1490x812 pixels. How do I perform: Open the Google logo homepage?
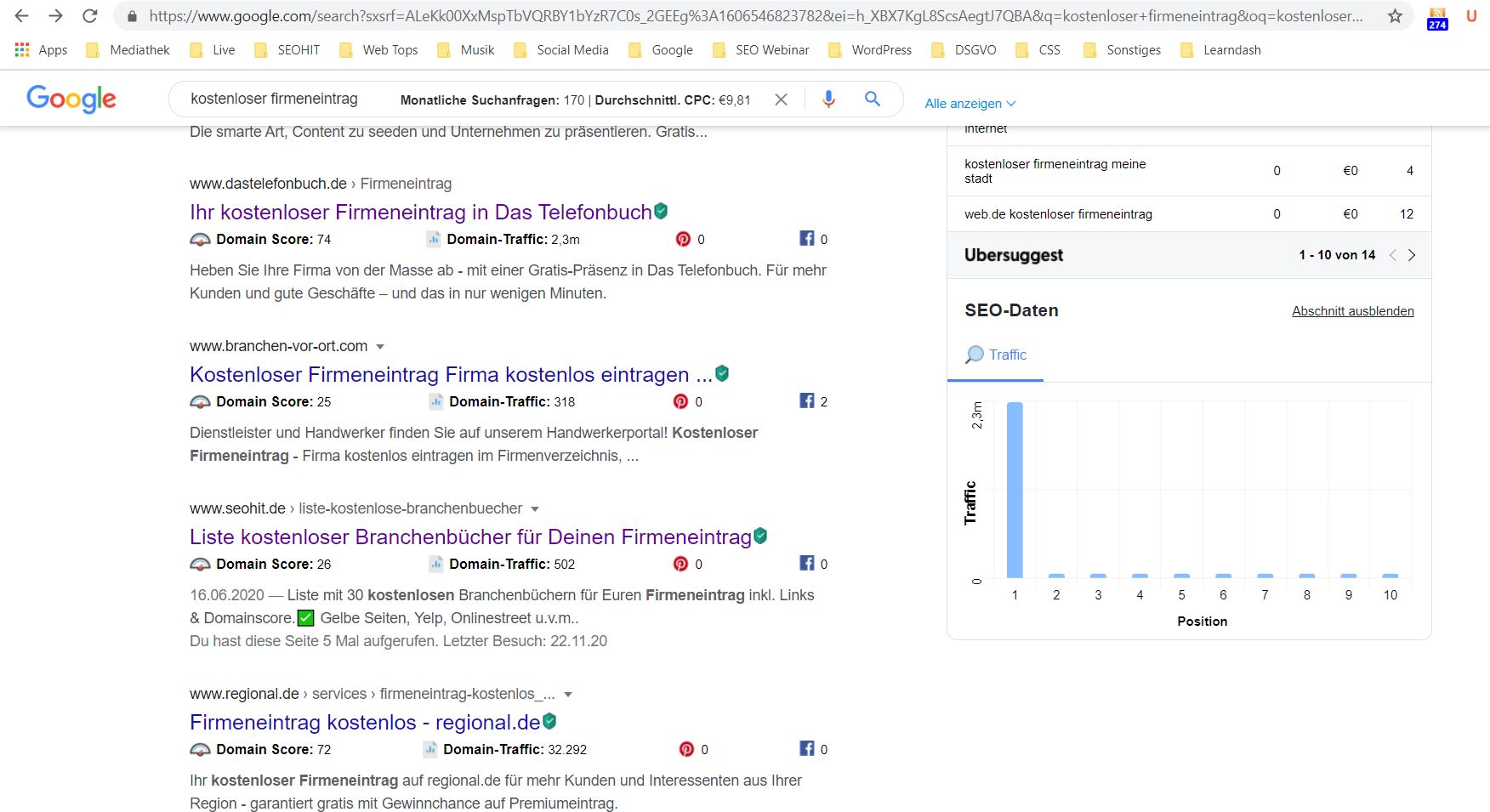click(71, 99)
